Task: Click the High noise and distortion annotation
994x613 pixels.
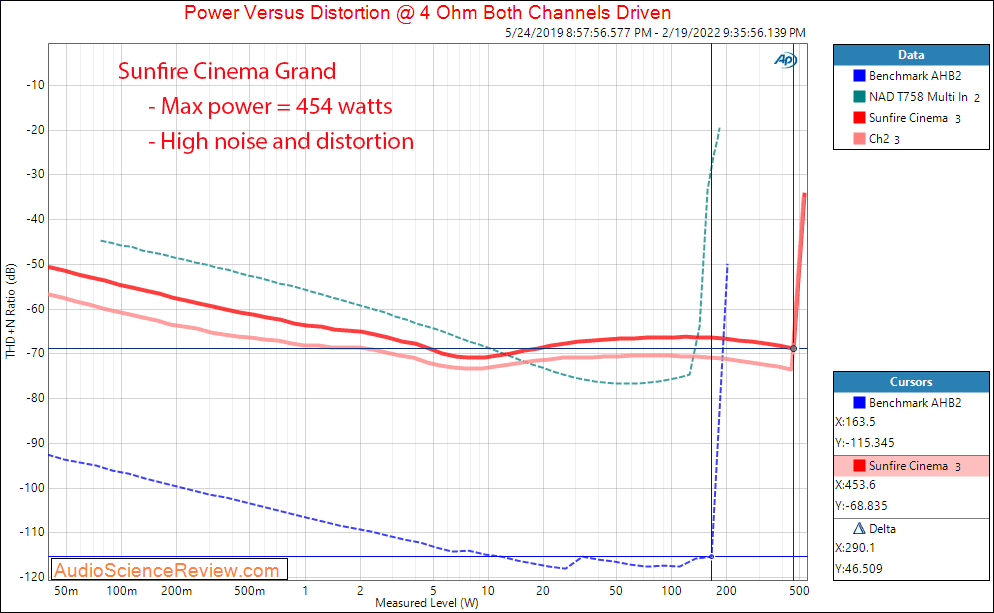Action: tap(281, 141)
